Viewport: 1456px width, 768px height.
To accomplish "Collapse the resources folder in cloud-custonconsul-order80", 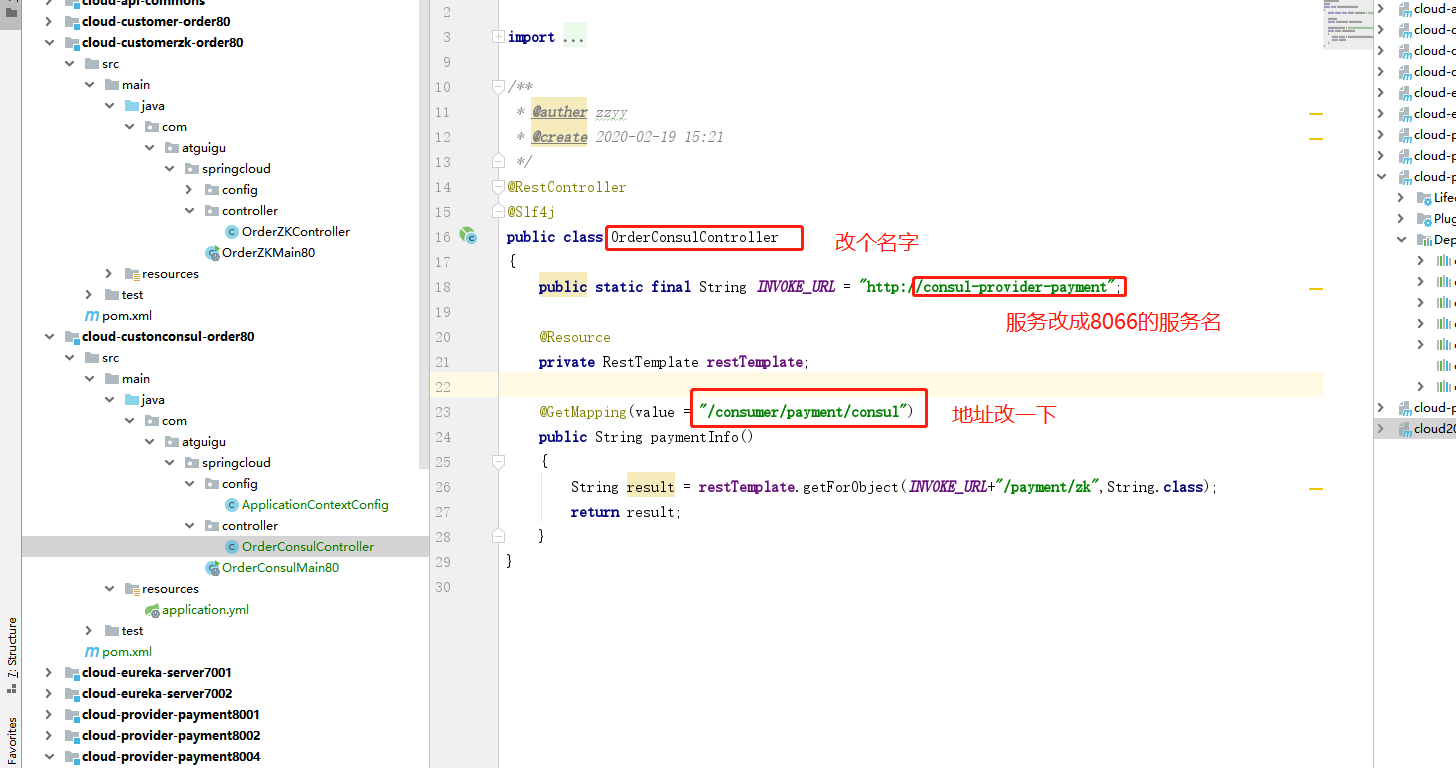I will tap(109, 589).
